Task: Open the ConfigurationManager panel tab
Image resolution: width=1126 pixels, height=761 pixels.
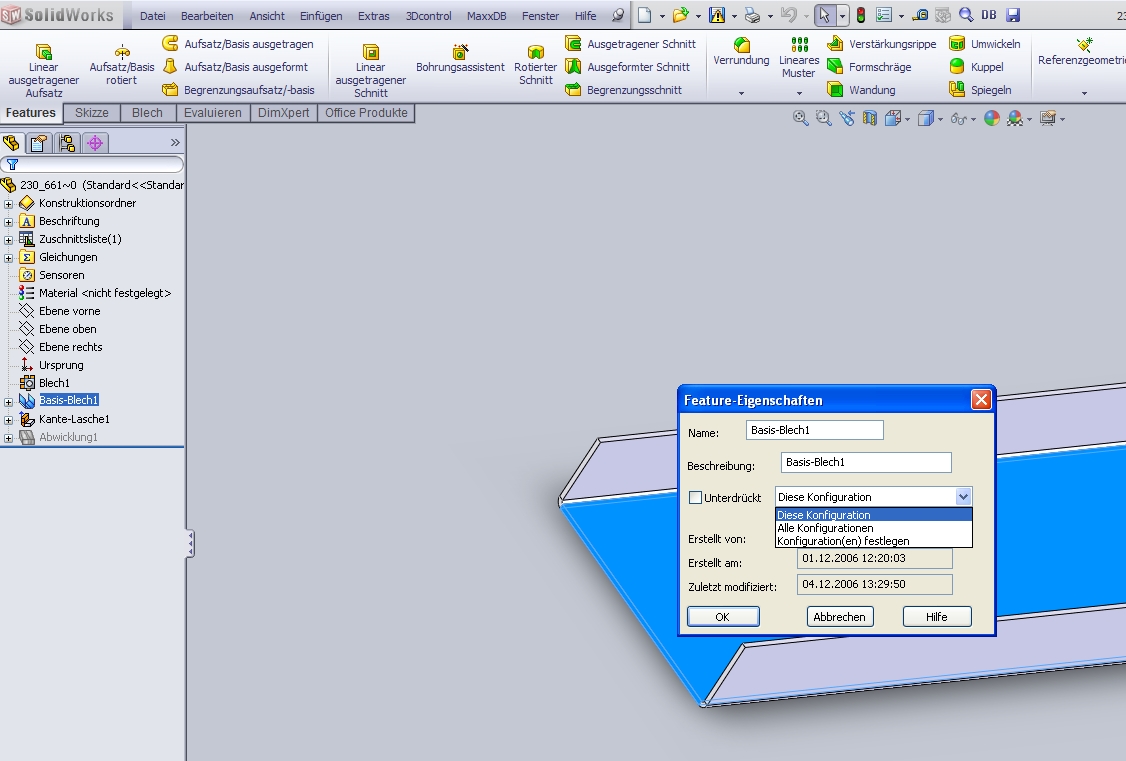Action: point(68,143)
